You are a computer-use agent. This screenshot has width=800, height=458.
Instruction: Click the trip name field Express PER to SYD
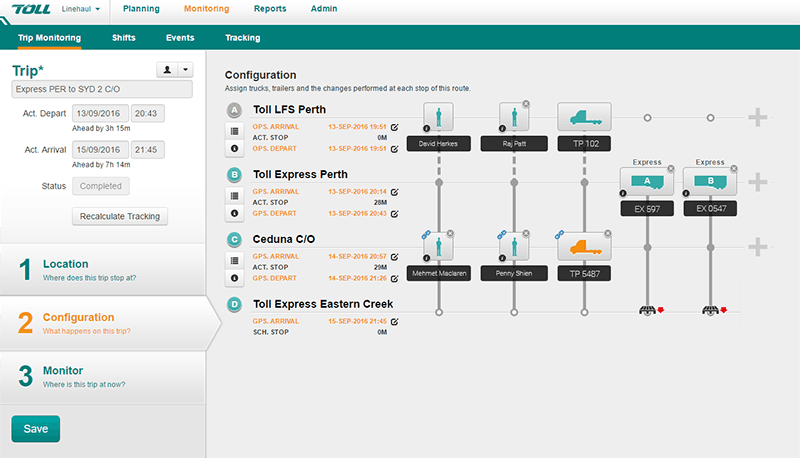pos(102,89)
